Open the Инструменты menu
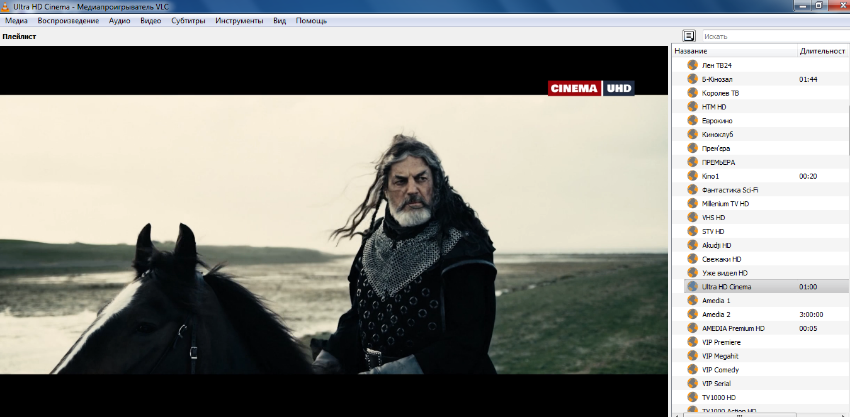 pyautogui.click(x=239, y=21)
